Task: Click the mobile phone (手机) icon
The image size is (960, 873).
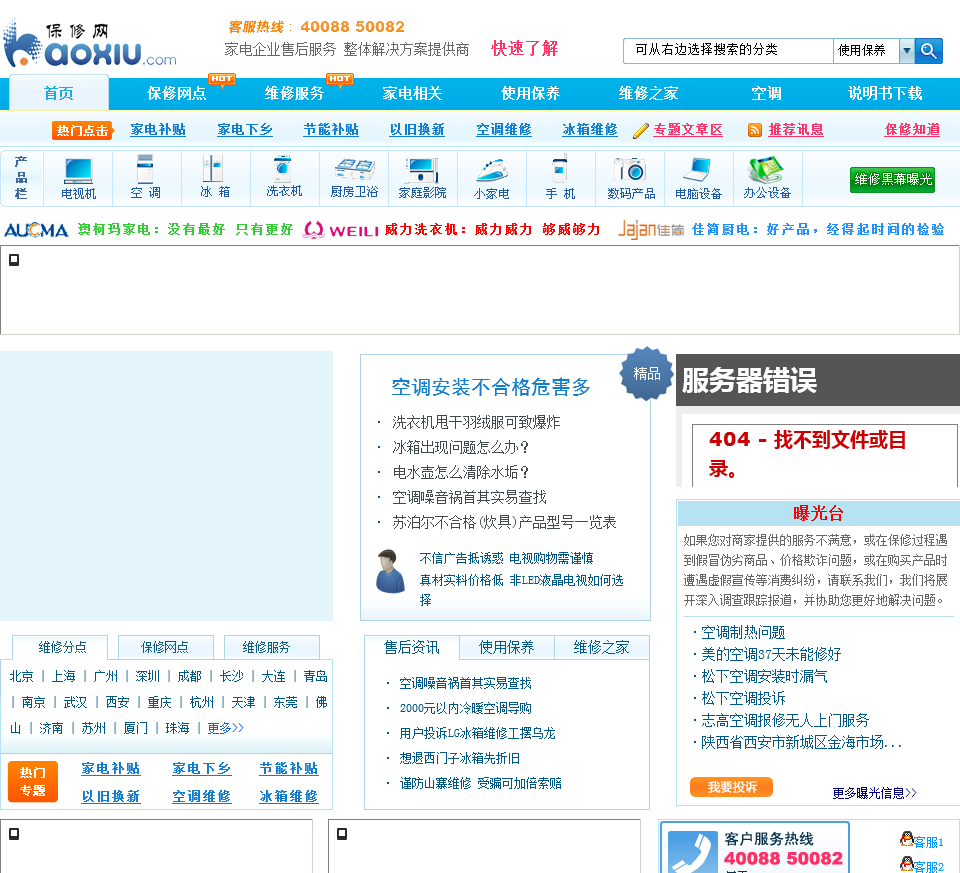Action: point(560,169)
